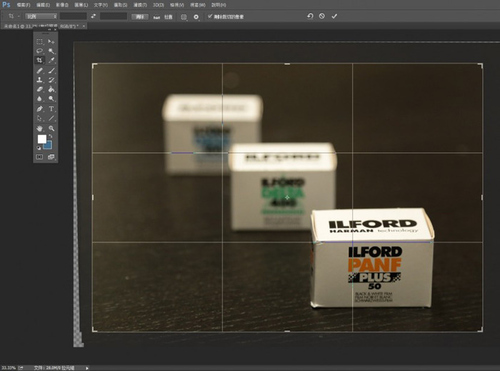Screen dimensions: 500x371
Task: Open the crop overlay grid options
Action: (184, 17)
